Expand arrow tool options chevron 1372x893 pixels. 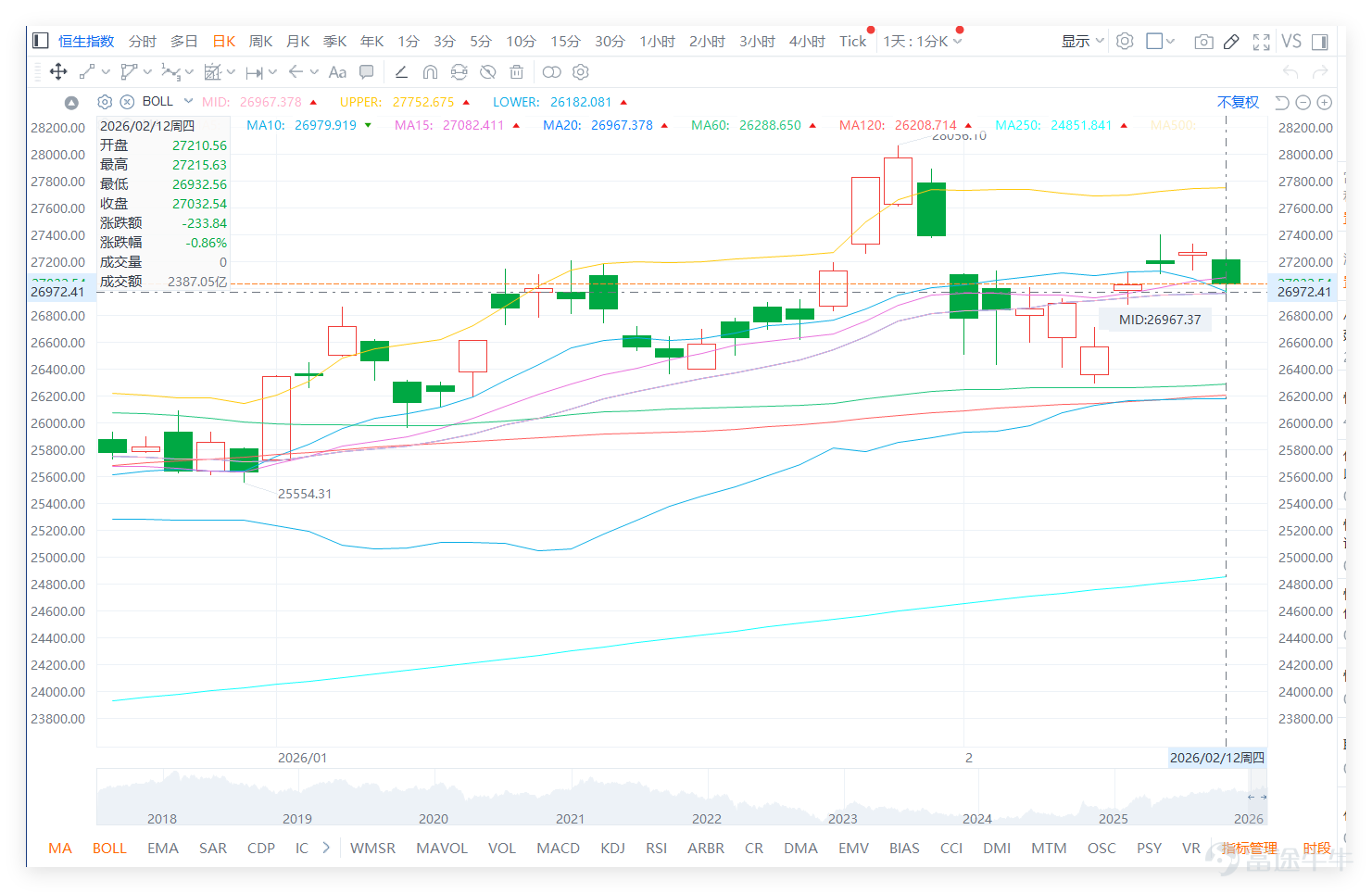coord(314,71)
